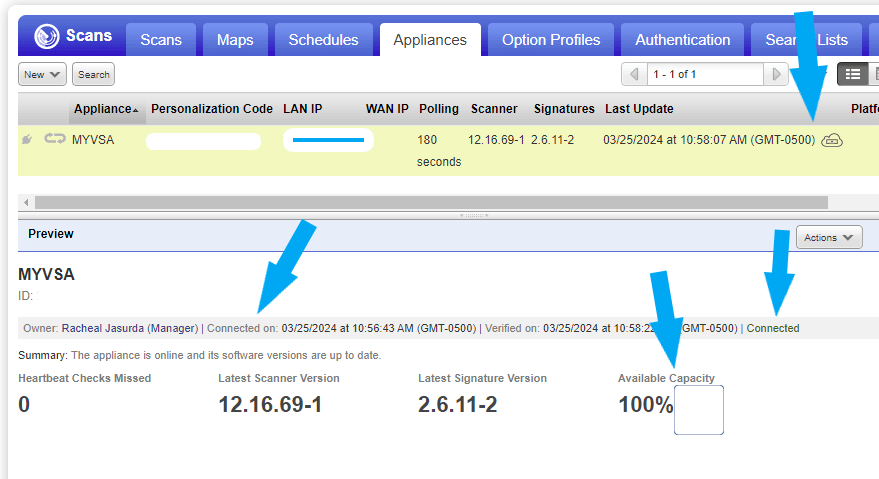This screenshot has height=479, width=879.
Task: Click the 1 - 1 of 1 page field
Action: pyautogui.click(x=705, y=74)
